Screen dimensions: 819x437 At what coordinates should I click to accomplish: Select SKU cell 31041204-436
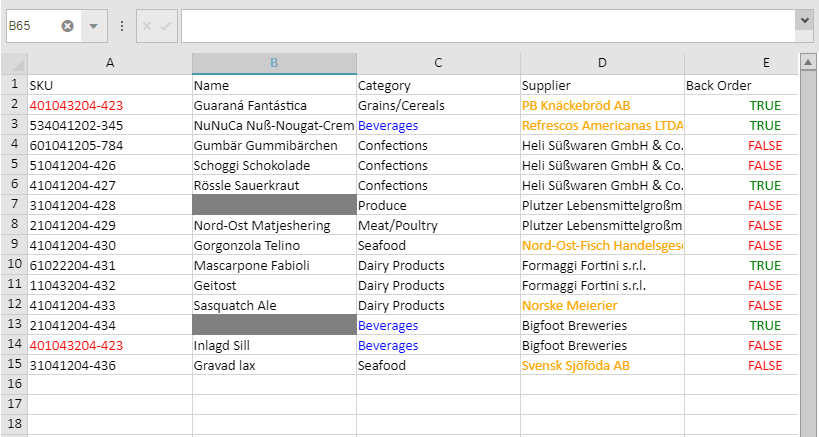110,365
